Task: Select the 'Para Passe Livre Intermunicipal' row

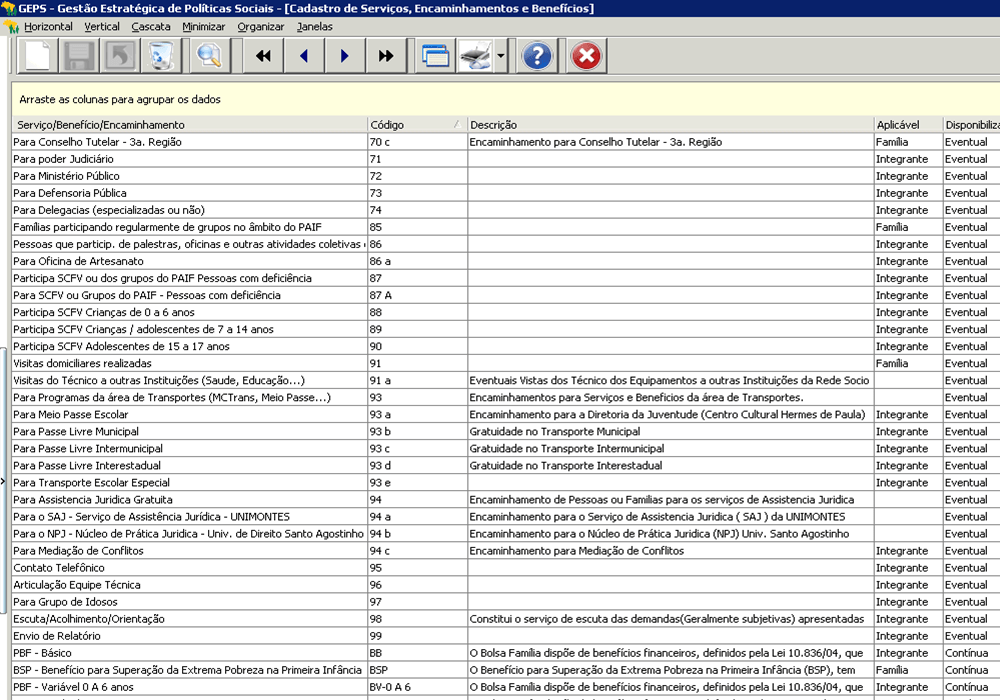Action: 506,449
